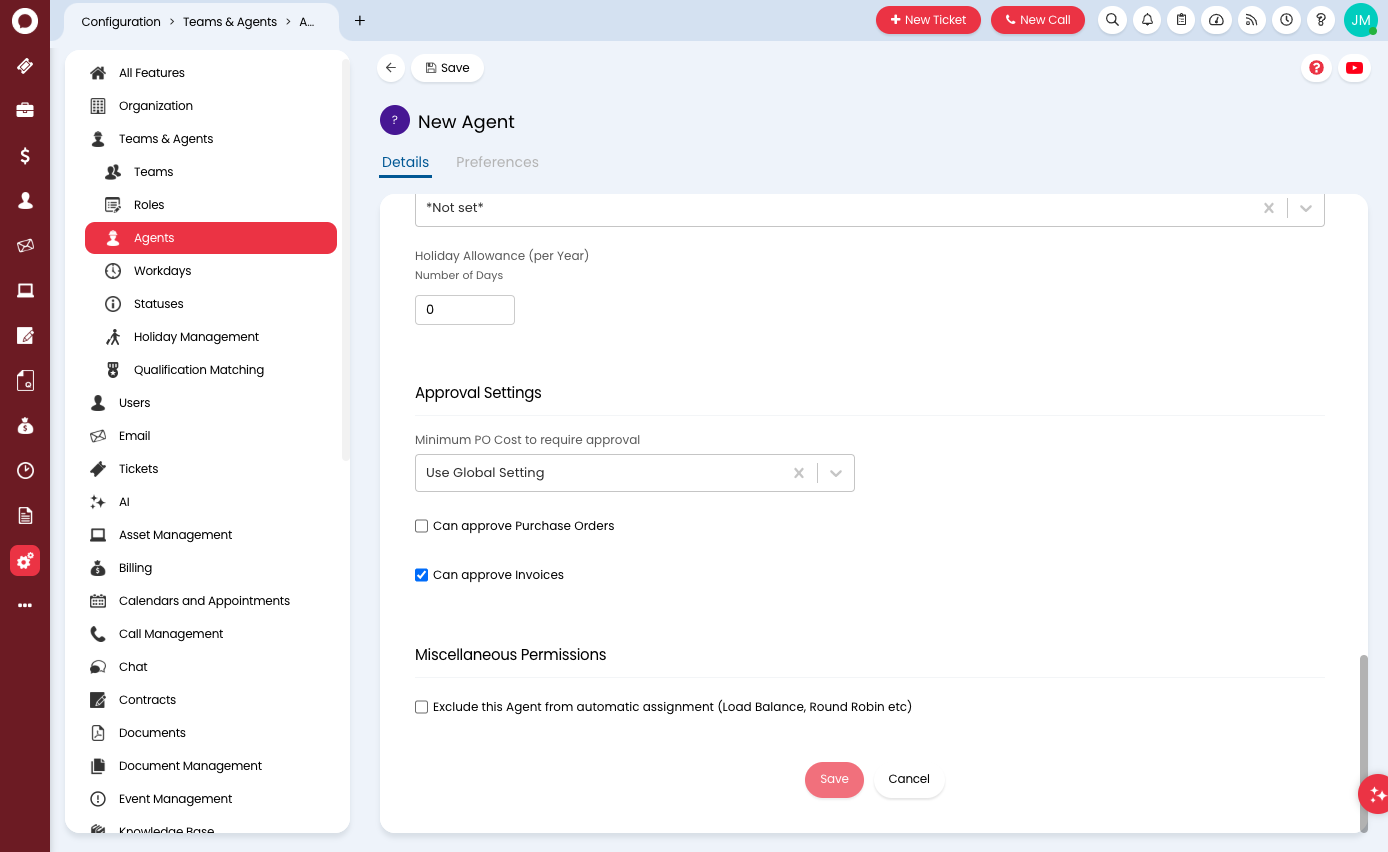Click the Holiday Allowance number field
This screenshot has width=1388, height=852.
point(465,310)
